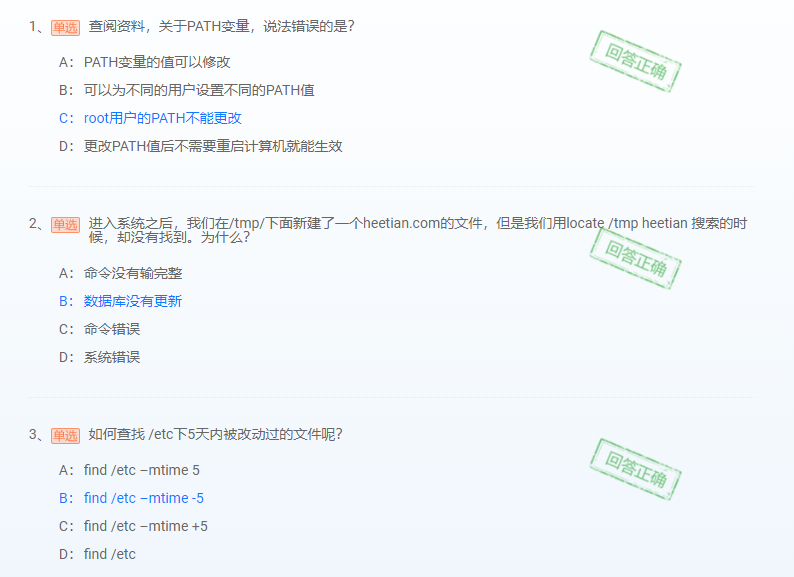The width and height of the screenshot is (794, 577).
Task: Select option A: 命令没有输完整
Action: tap(121, 274)
